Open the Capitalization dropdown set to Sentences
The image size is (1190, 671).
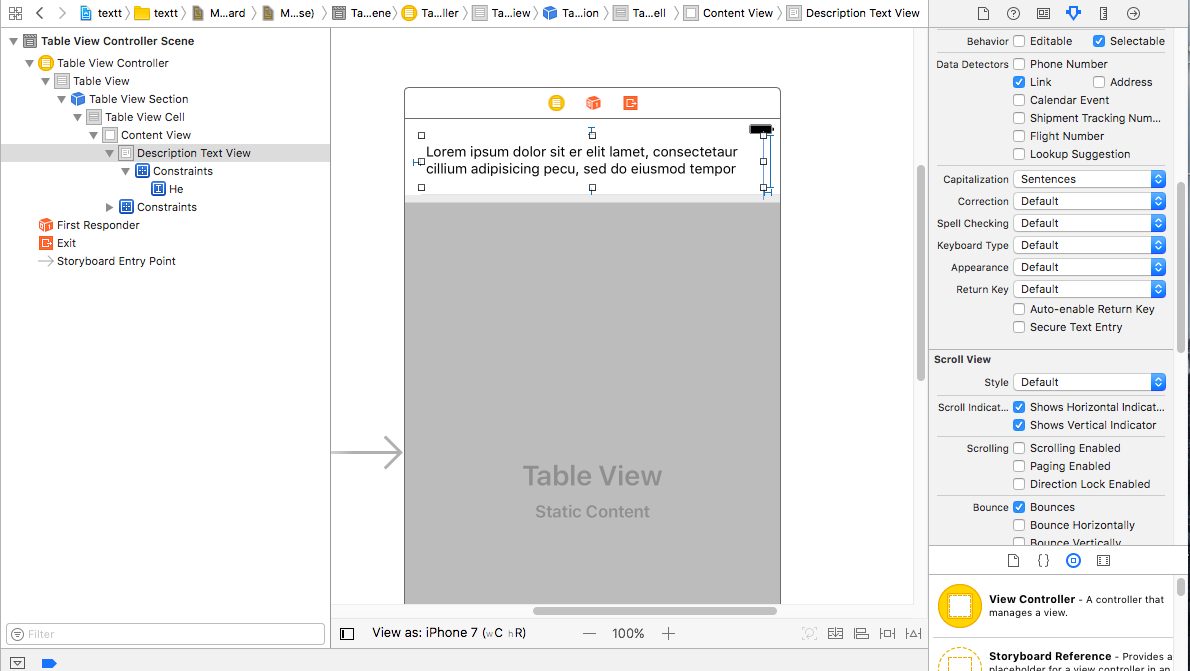(x=1089, y=178)
